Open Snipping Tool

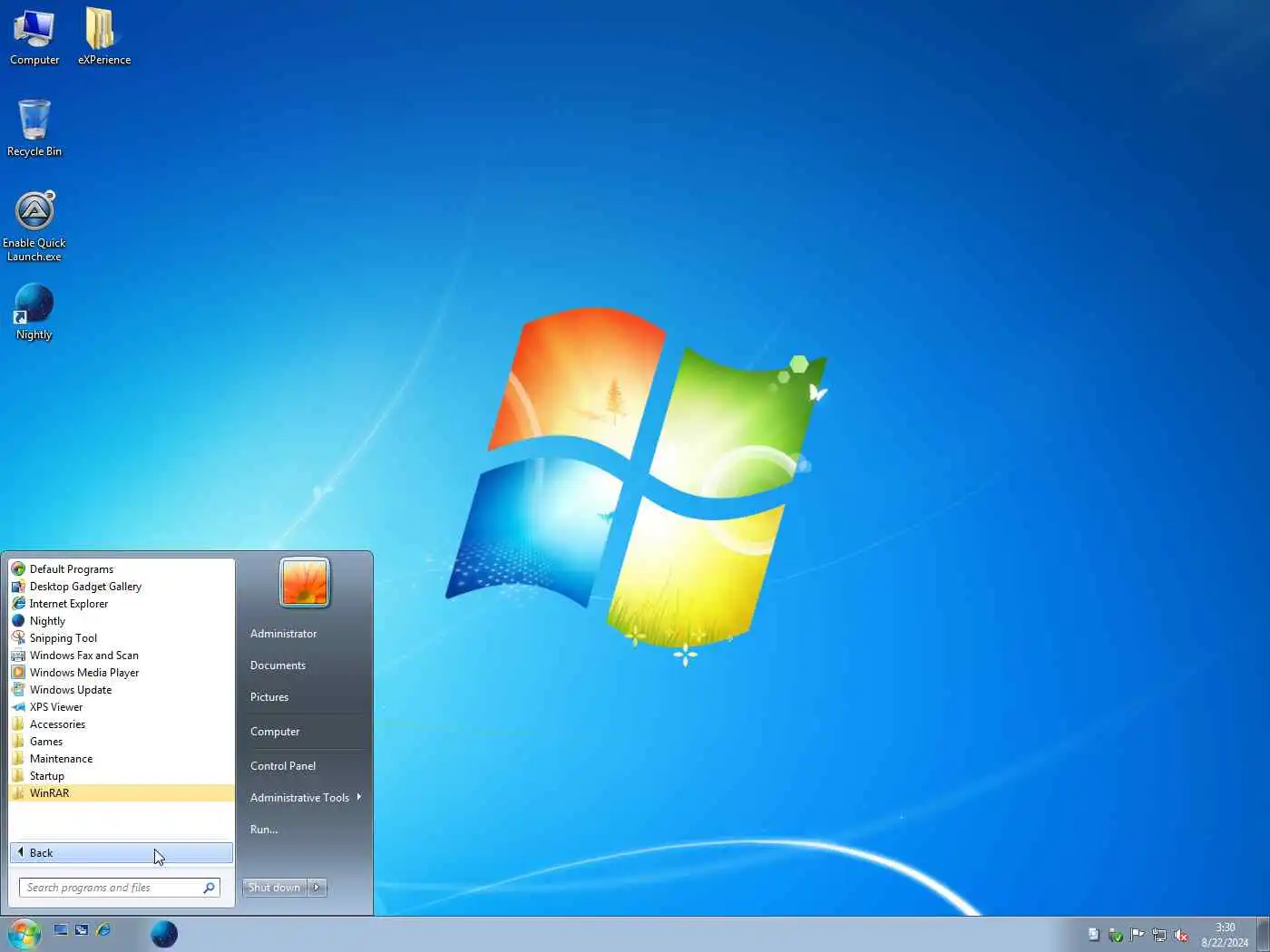tap(122, 638)
